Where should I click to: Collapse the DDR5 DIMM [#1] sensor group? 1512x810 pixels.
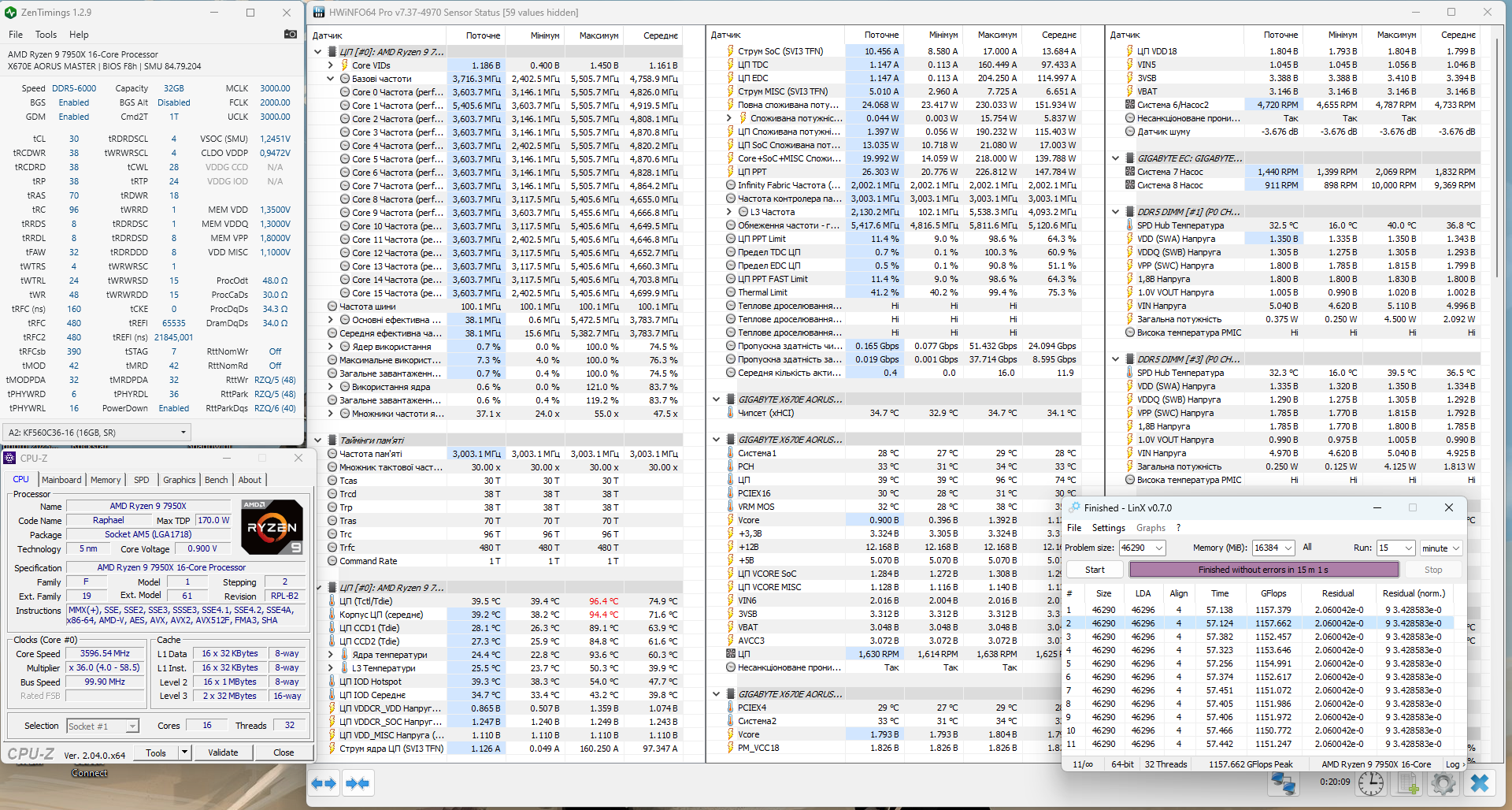1115,212
